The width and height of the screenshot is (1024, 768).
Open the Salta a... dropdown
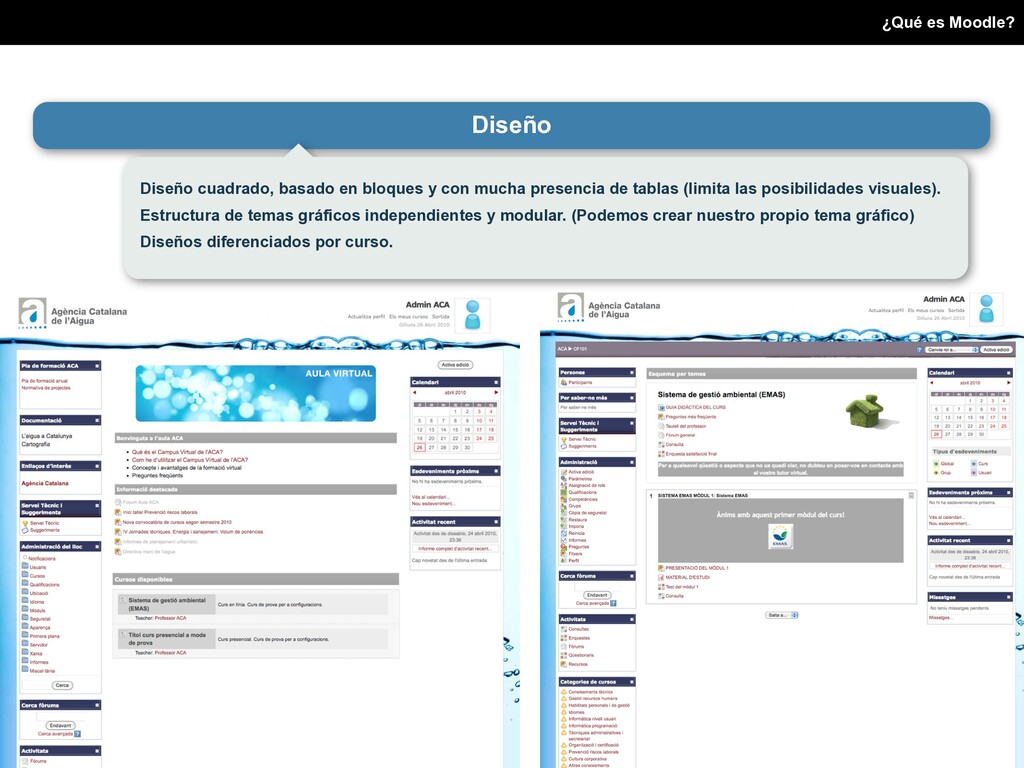pyautogui.click(x=782, y=615)
